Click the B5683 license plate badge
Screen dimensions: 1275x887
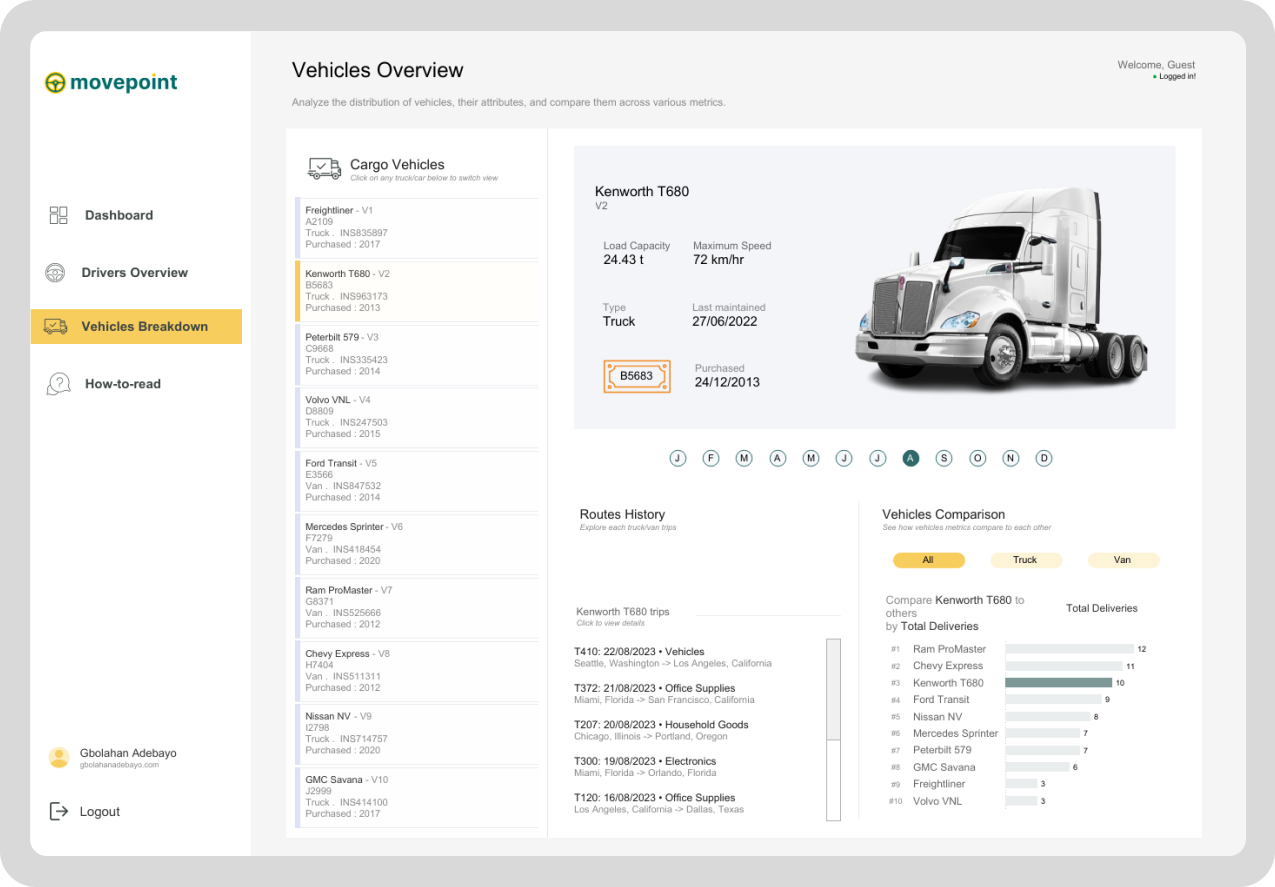(637, 377)
